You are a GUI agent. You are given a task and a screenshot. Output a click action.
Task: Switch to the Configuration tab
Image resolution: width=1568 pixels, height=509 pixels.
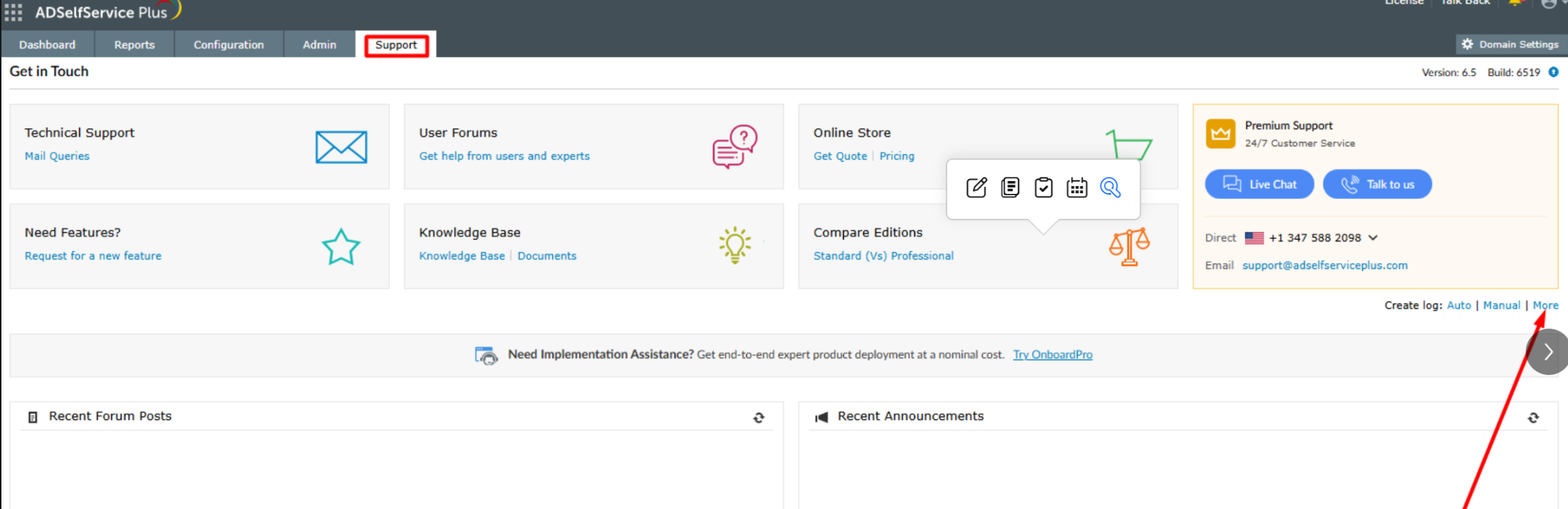229,44
